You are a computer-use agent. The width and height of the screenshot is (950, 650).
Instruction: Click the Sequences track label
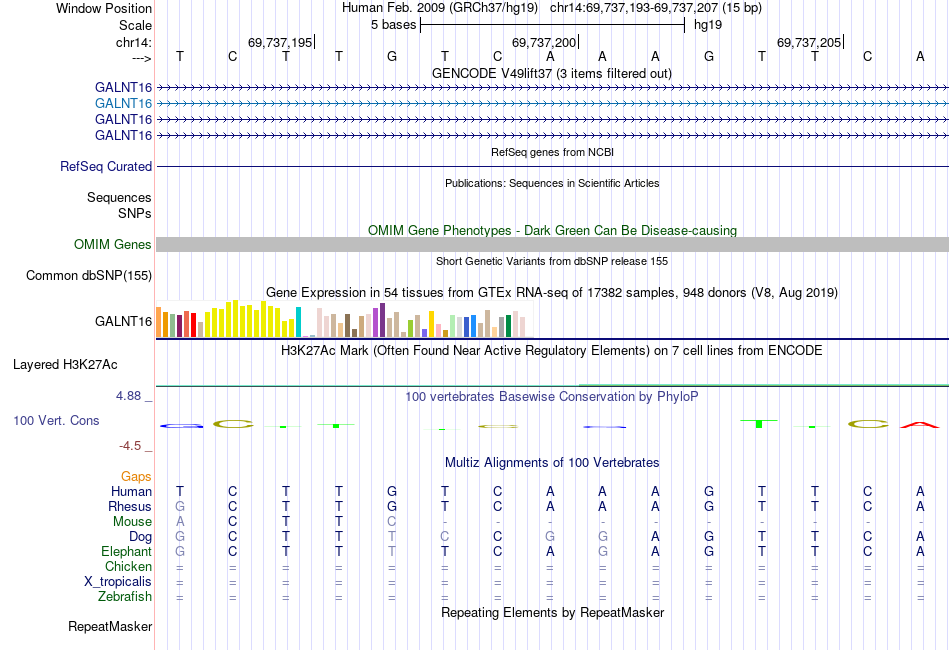119,197
